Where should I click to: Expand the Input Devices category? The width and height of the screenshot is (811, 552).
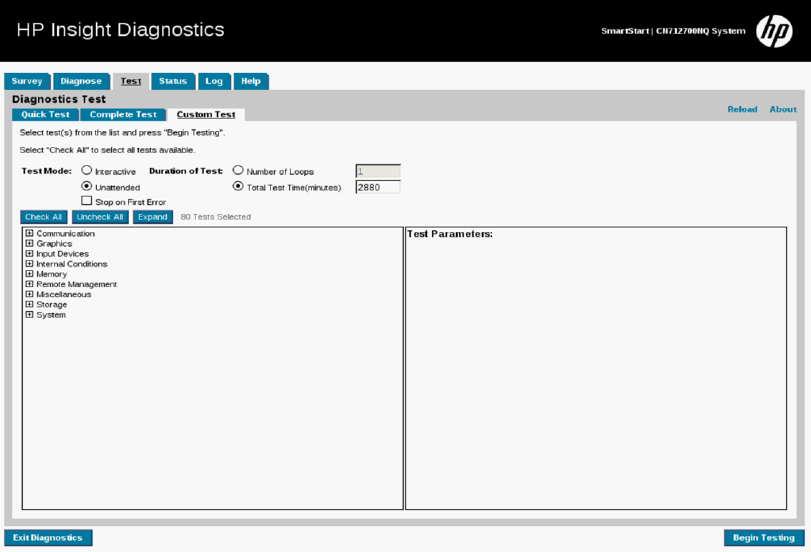(x=30, y=254)
